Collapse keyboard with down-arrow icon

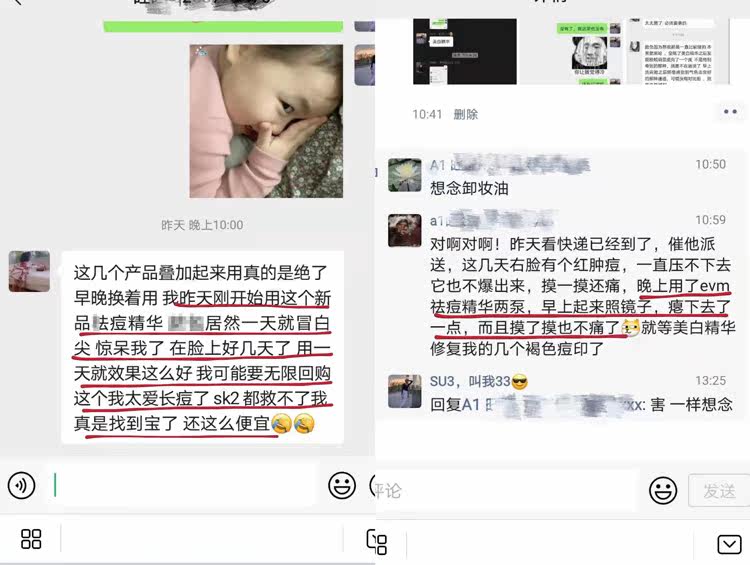[729, 544]
